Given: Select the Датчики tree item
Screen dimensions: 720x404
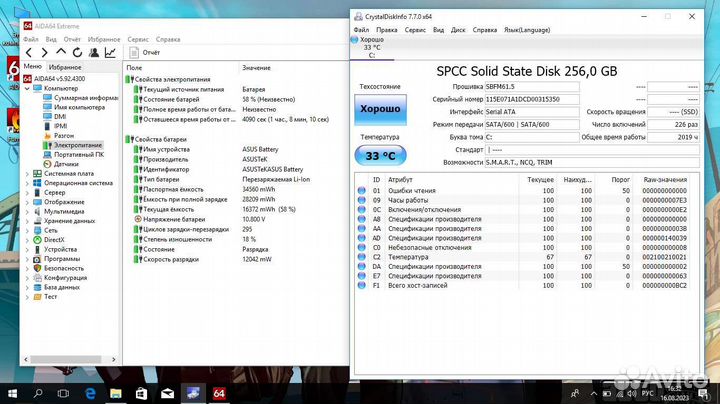Looking at the screenshot, I should [x=61, y=164].
